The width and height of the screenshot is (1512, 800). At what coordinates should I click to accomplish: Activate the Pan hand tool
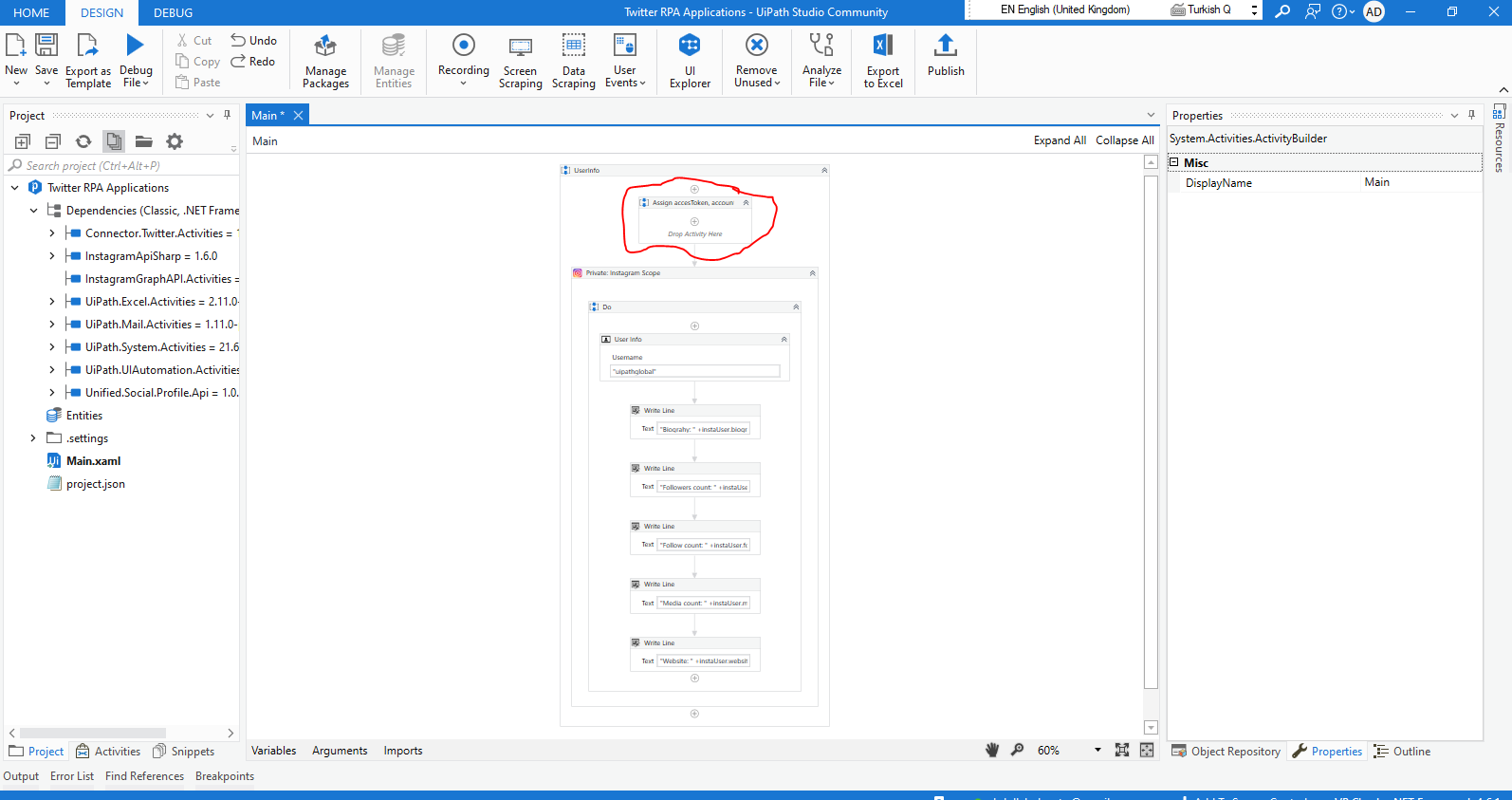pos(992,750)
